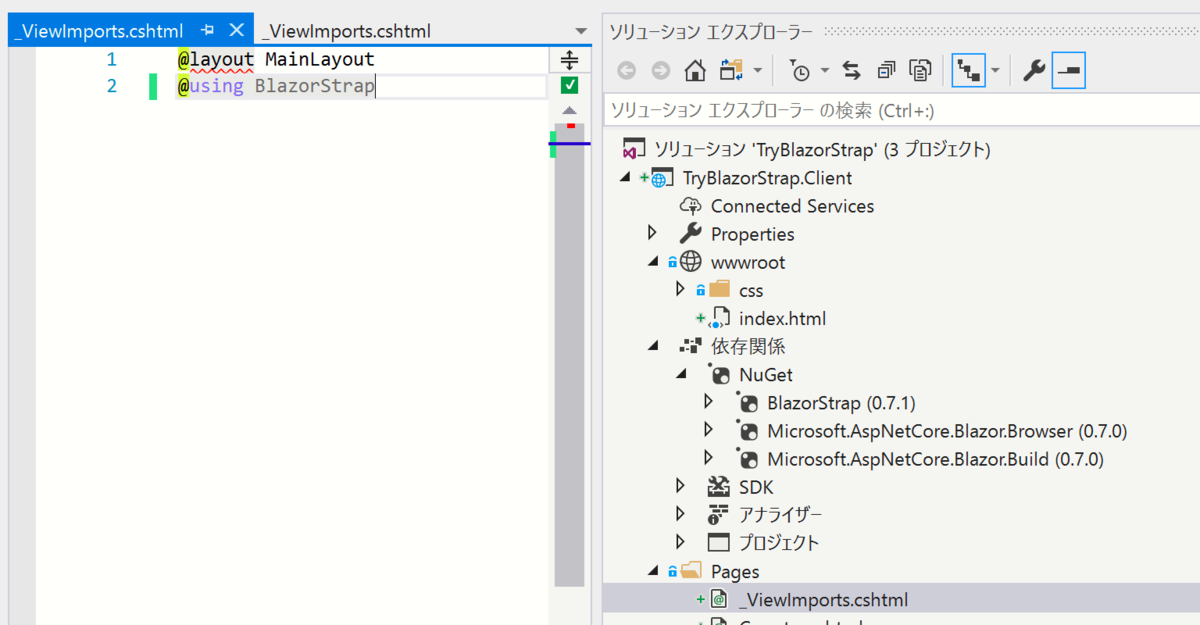Click the pending changes filter clock icon
Screen dimensions: 1200x625
pos(799,70)
